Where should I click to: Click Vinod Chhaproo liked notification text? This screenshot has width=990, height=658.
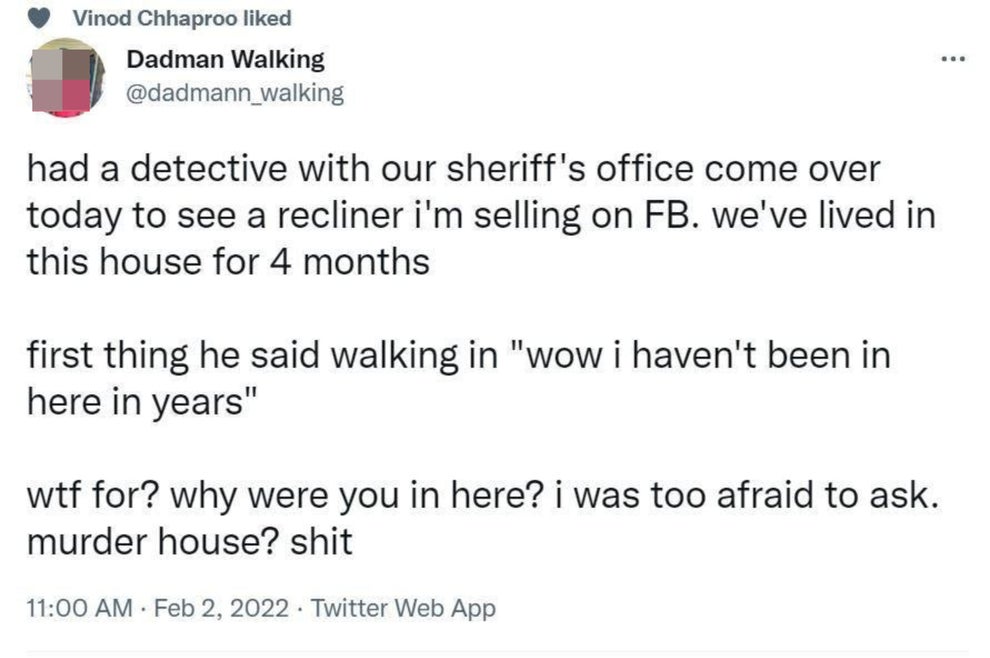pyautogui.click(x=180, y=16)
